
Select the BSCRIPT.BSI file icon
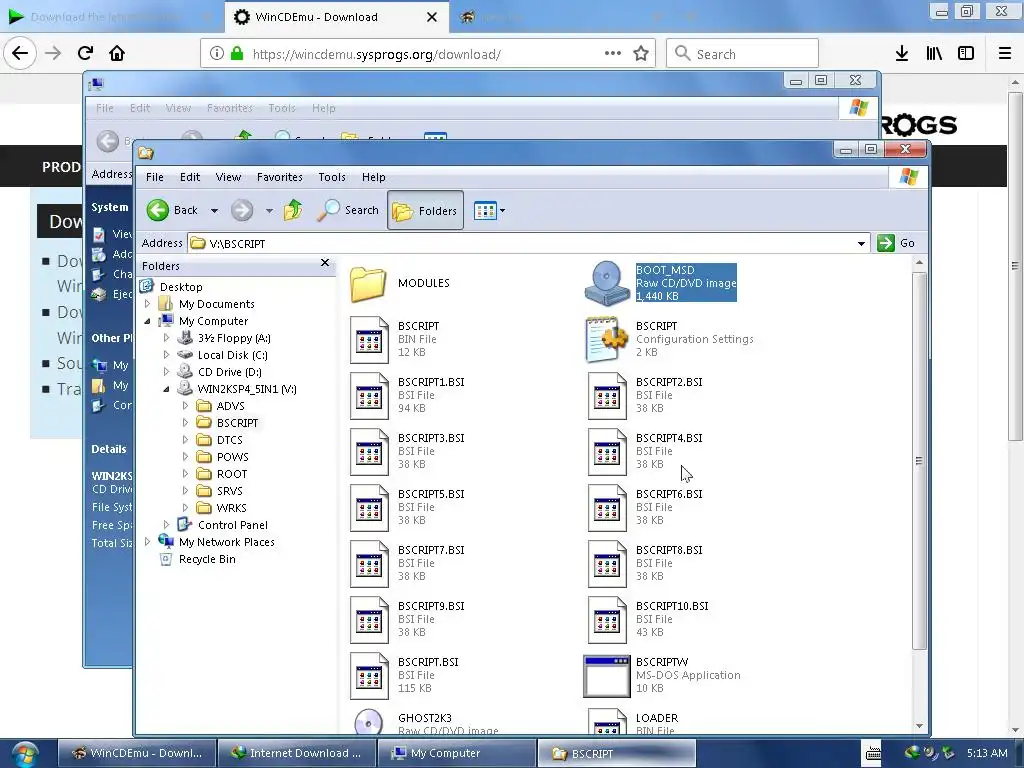coord(369,677)
